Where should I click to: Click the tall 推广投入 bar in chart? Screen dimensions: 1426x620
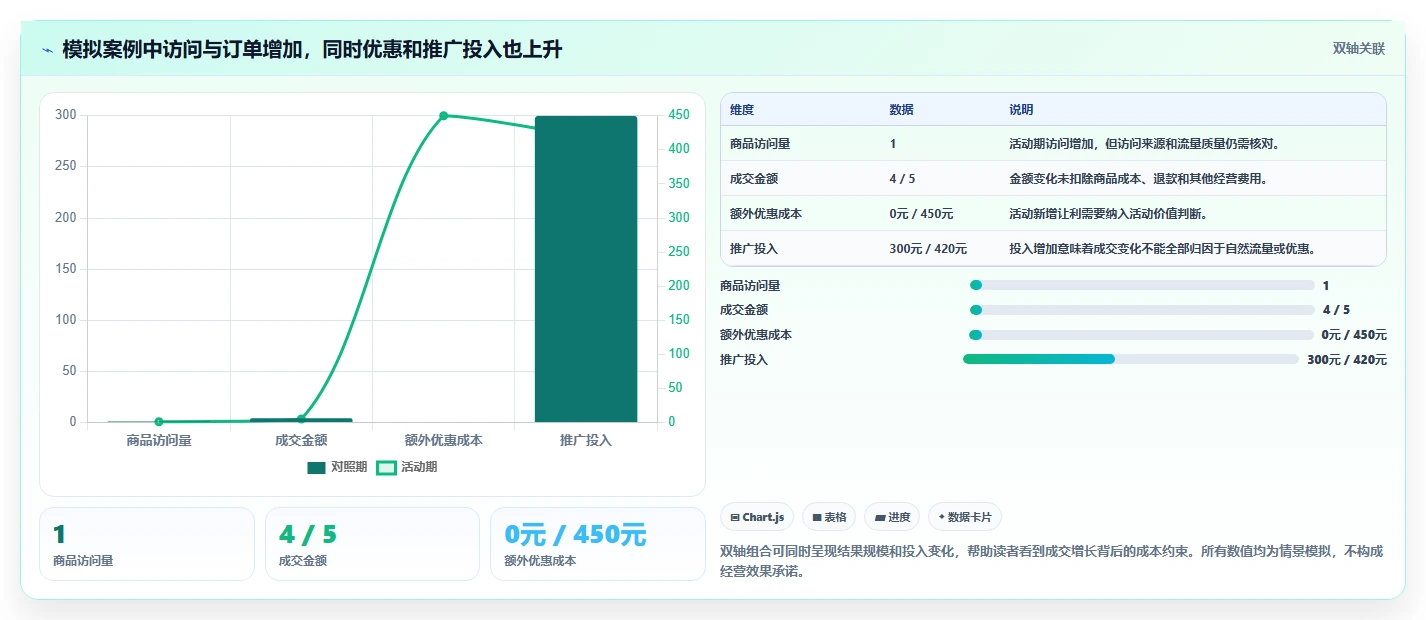[586, 269]
